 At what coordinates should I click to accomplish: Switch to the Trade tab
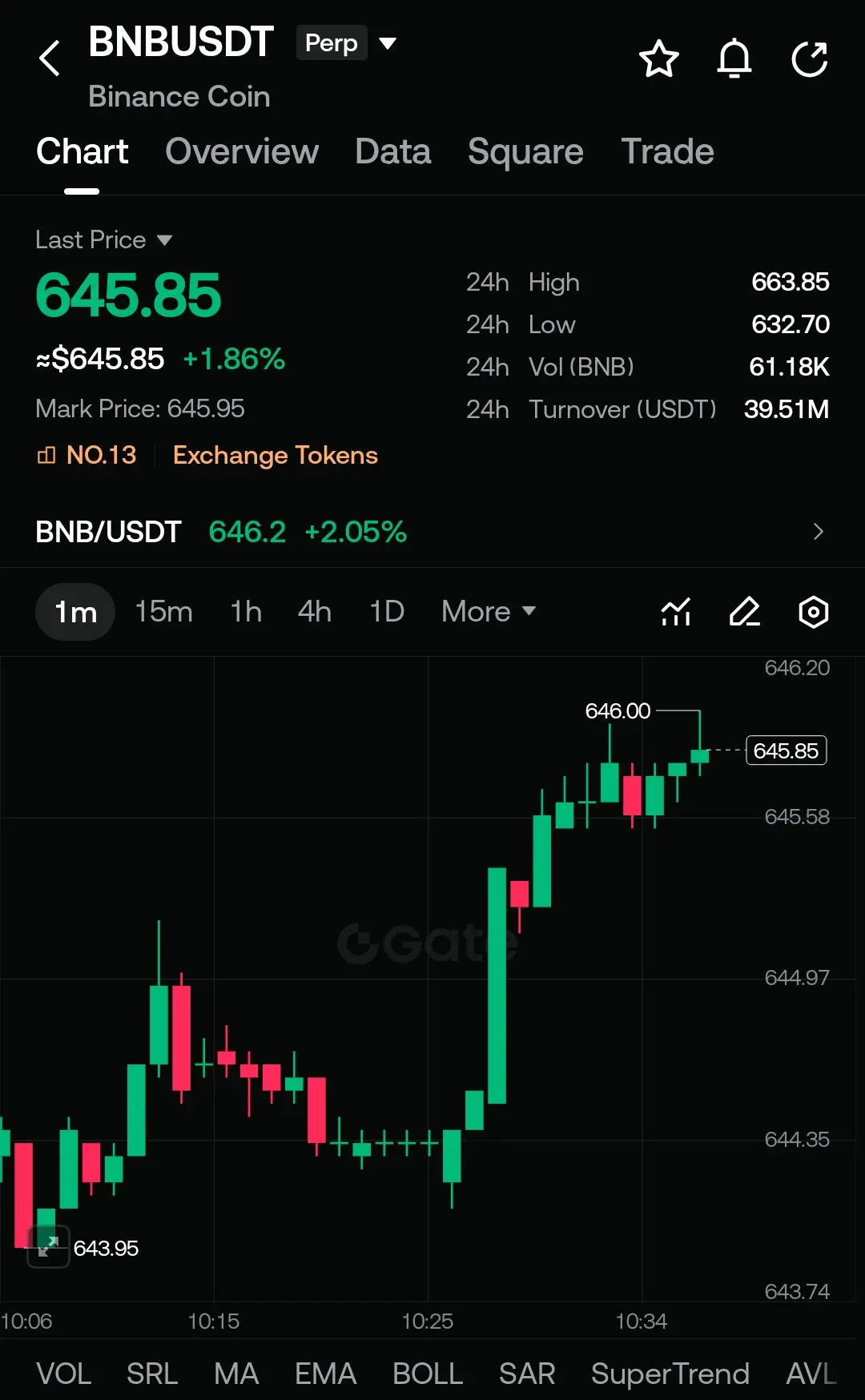coord(667,151)
